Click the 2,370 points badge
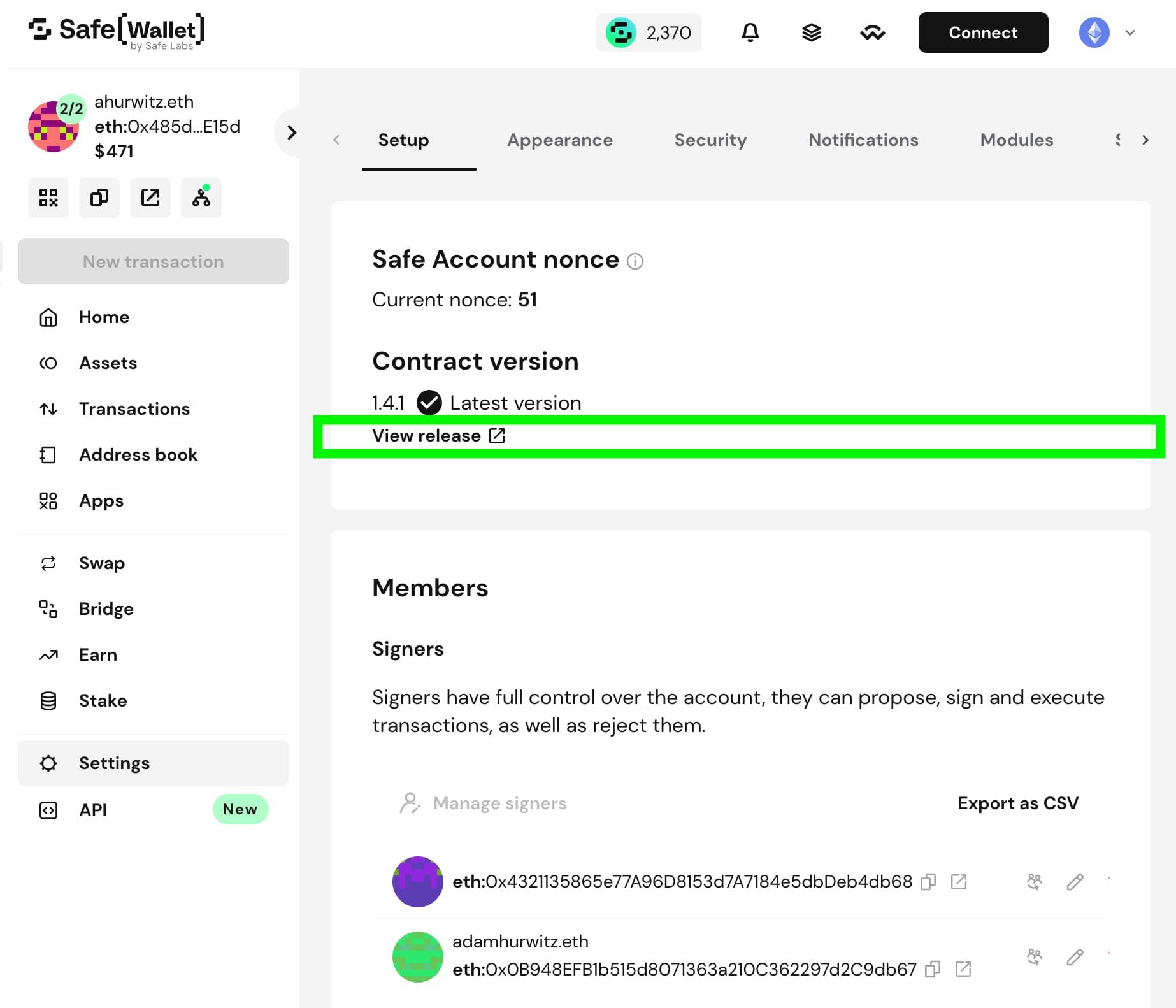Viewport: 1176px width, 1008px height. (x=649, y=32)
